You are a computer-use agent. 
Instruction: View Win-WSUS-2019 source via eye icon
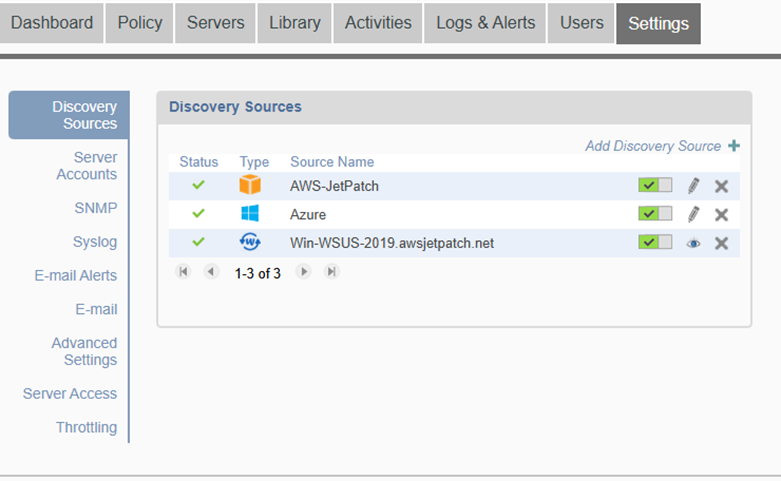click(694, 243)
